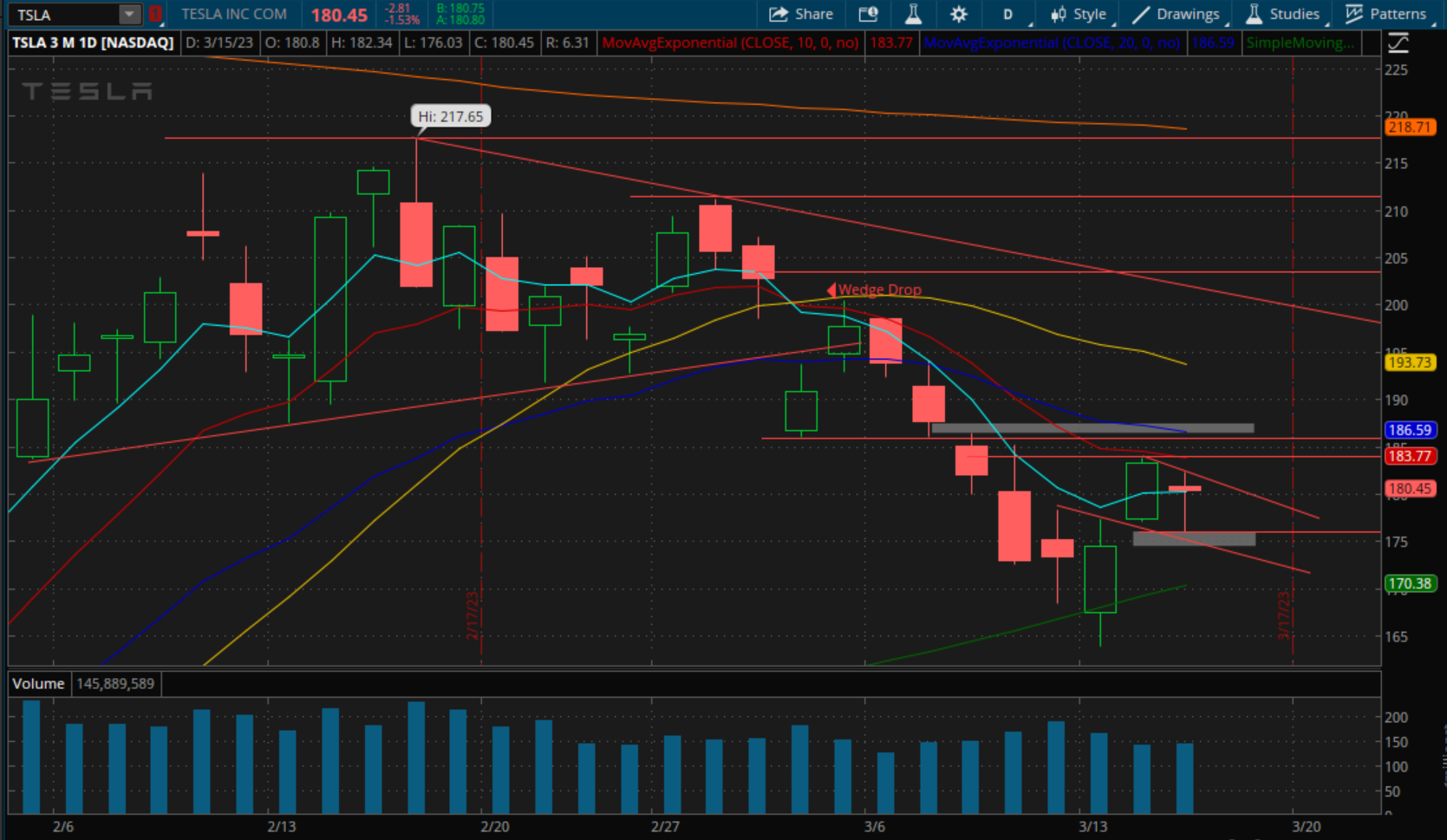The width and height of the screenshot is (1447, 840).
Task: Click the 3/17/23 vertical date marker
Action: click(1284, 615)
